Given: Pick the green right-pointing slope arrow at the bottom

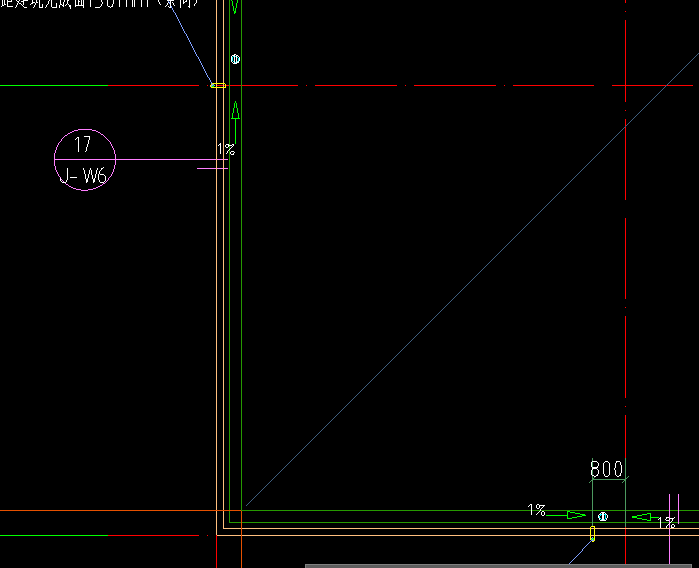Looking at the screenshot, I should (576, 515).
